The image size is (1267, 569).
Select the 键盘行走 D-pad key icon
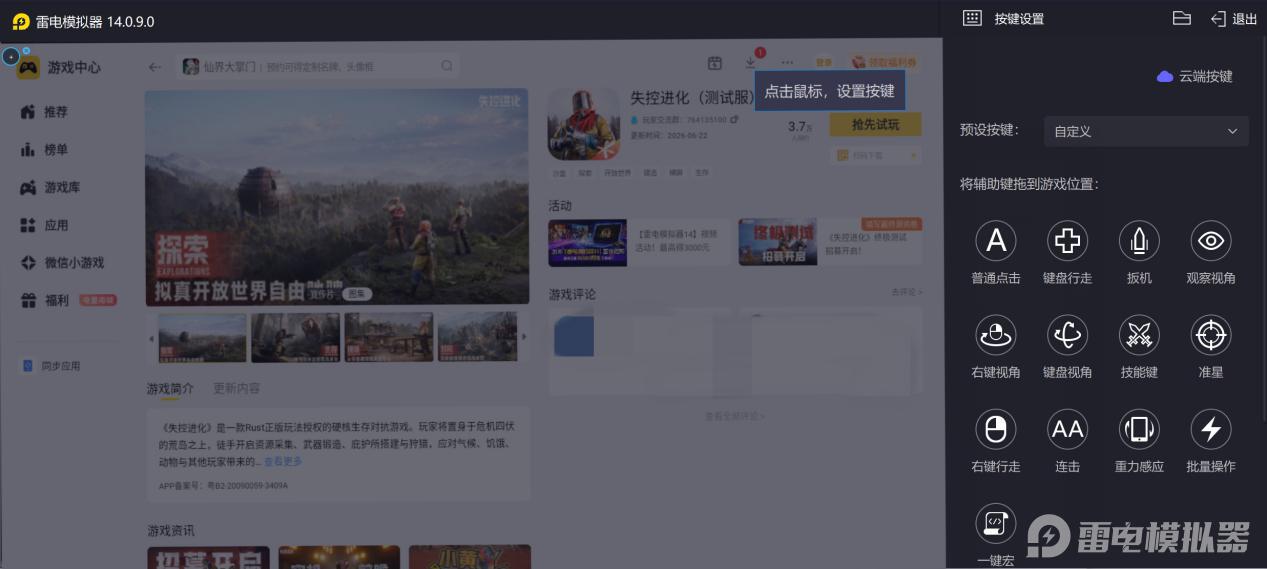click(1067, 240)
